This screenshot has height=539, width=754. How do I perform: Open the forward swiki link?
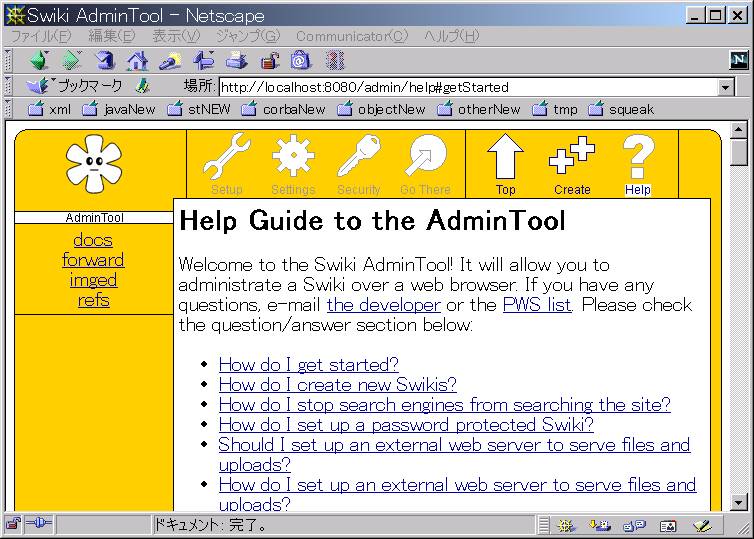(93, 260)
